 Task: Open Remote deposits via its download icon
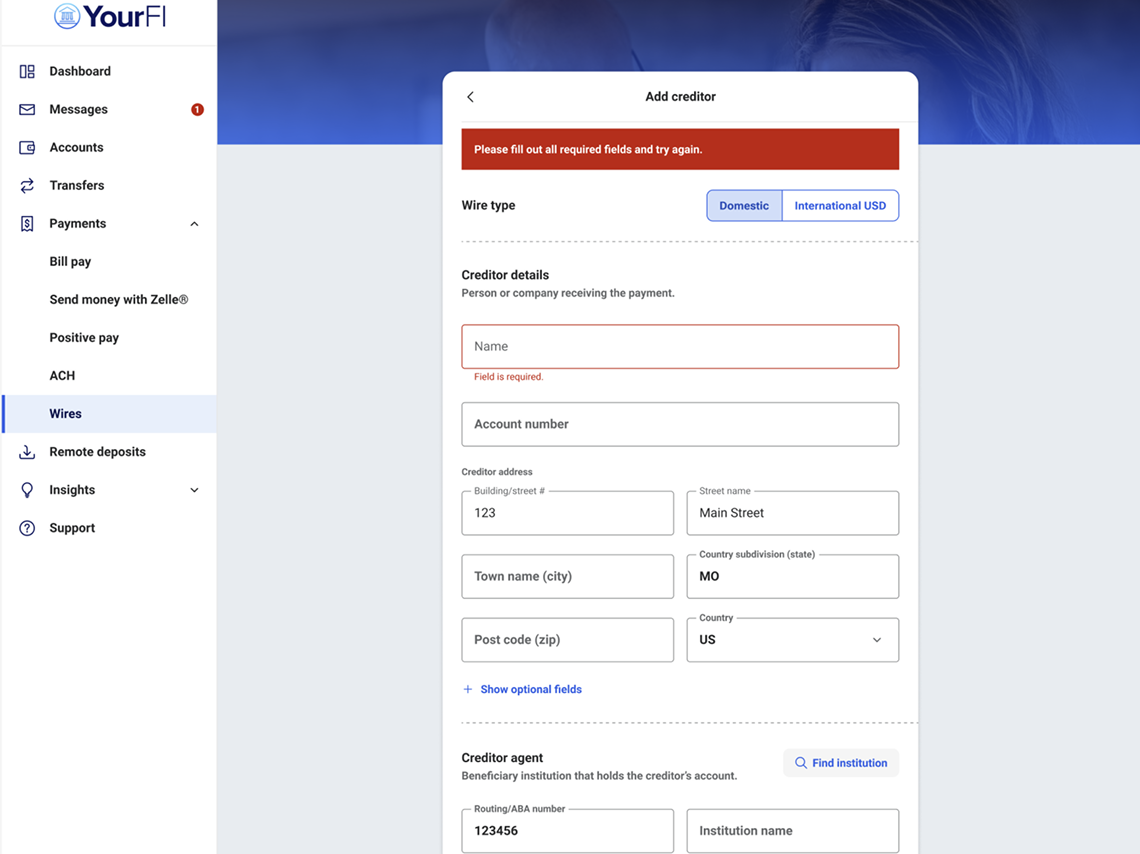(27, 451)
